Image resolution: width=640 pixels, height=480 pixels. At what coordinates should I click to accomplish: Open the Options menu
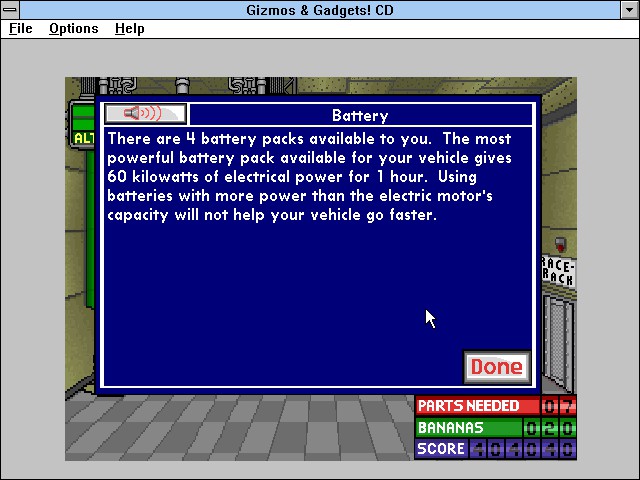[x=73, y=29]
